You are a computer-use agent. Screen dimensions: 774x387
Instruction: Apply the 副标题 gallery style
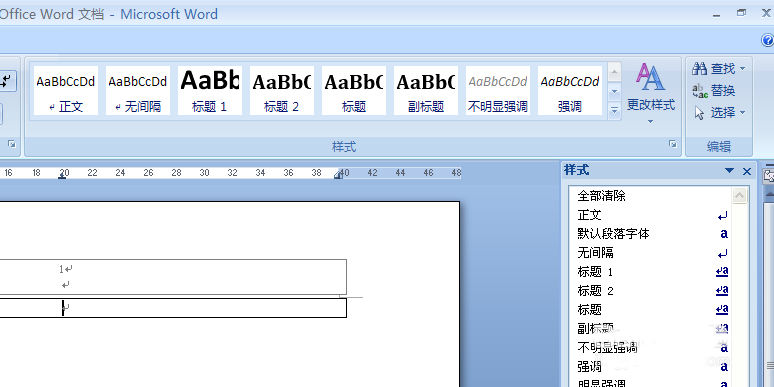(x=426, y=91)
